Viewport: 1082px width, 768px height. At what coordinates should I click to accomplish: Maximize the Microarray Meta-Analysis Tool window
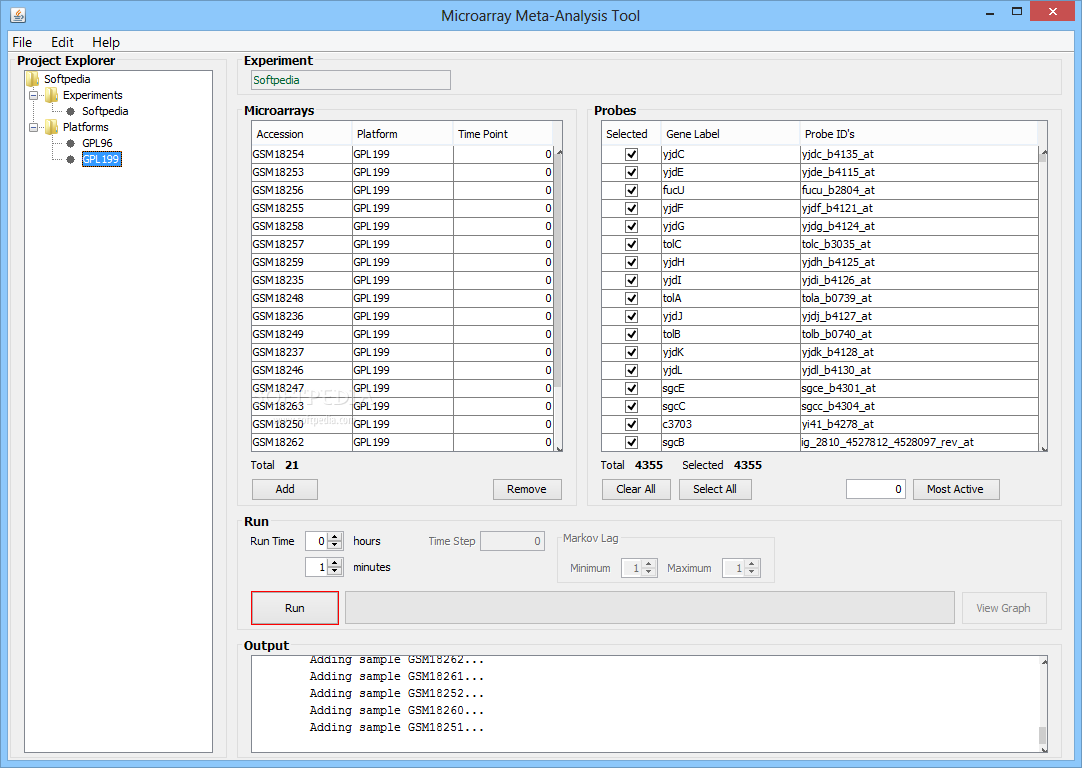point(1016,11)
